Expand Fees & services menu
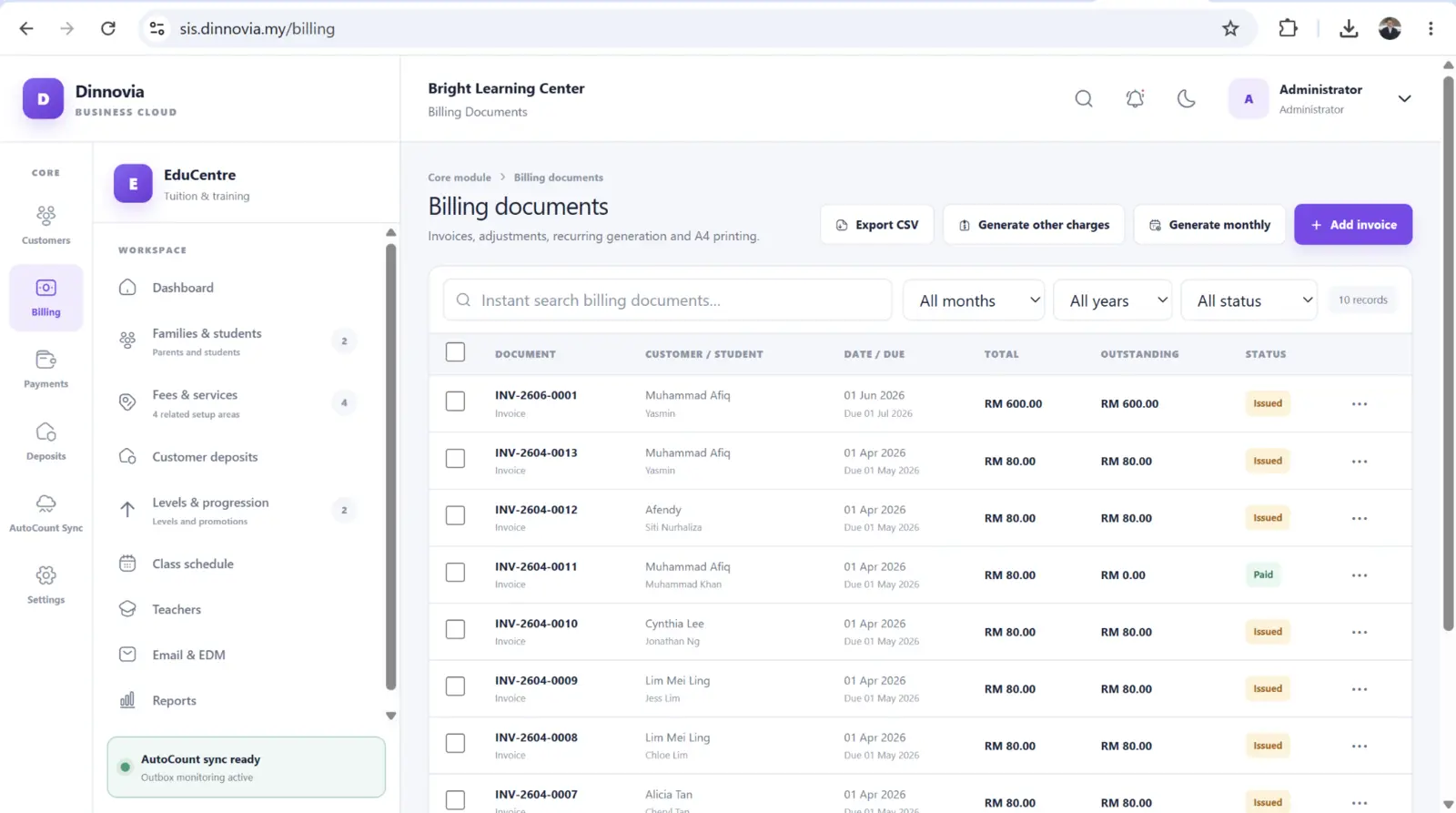The height and width of the screenshot is (813, 1456). 238,403
